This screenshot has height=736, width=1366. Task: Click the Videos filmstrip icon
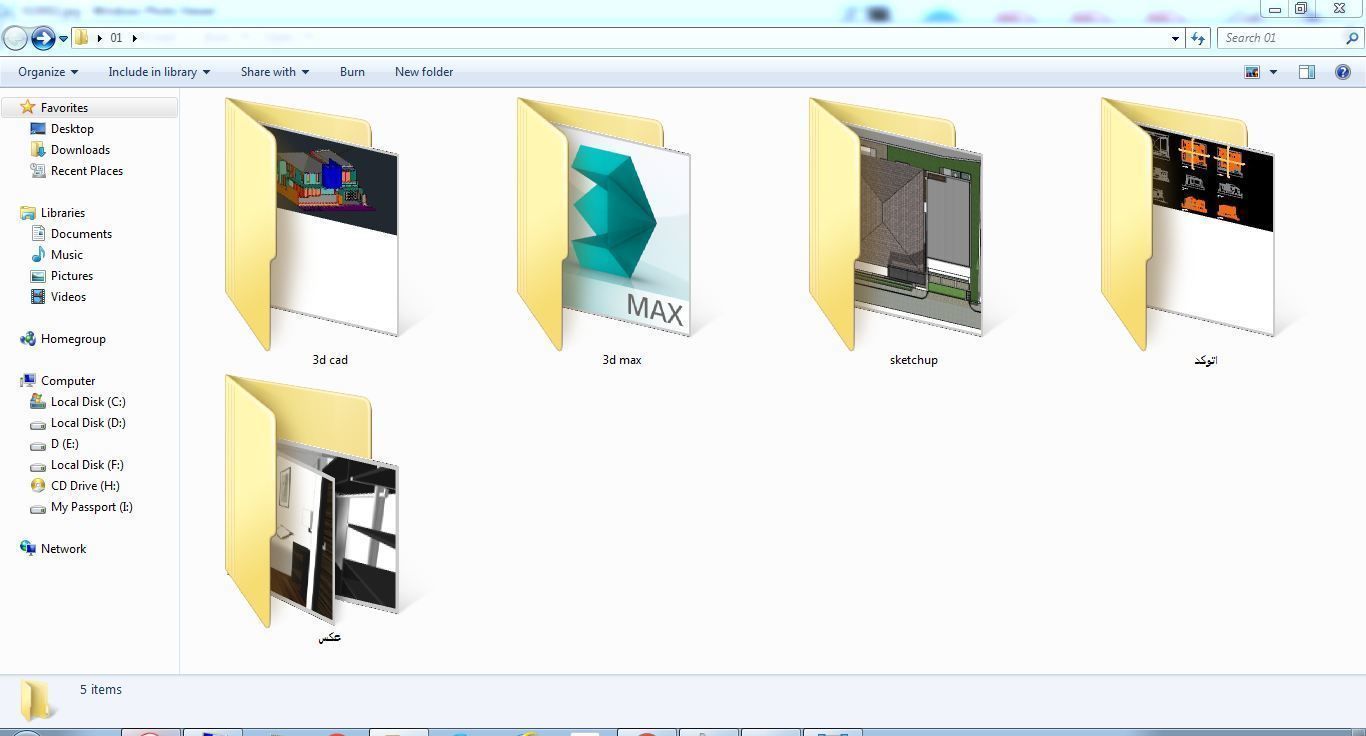click(x=38, y=297)
